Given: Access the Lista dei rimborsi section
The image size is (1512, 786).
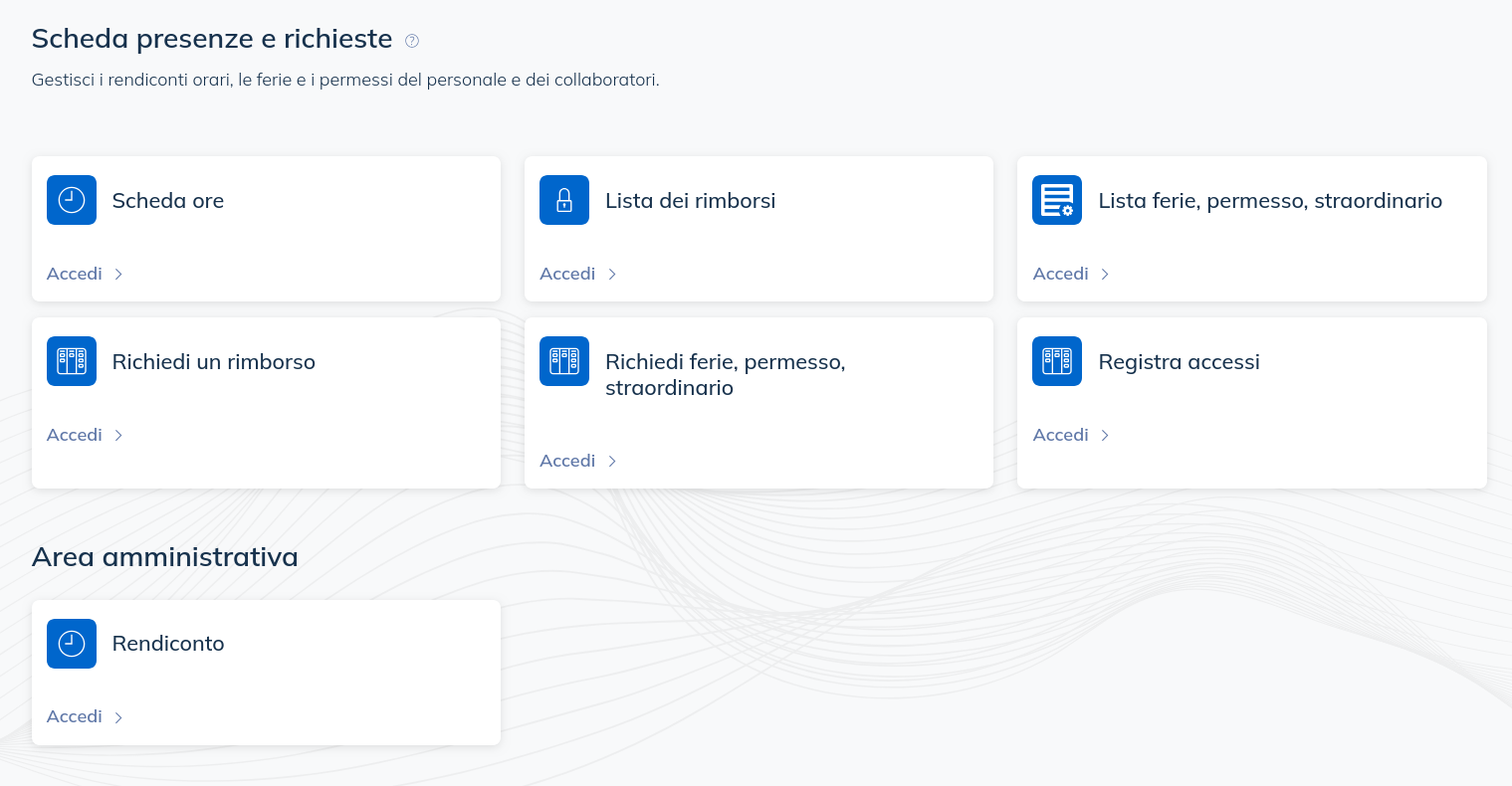Looking at the screenshot, I should pyautogui.click(x=566, y=273).
